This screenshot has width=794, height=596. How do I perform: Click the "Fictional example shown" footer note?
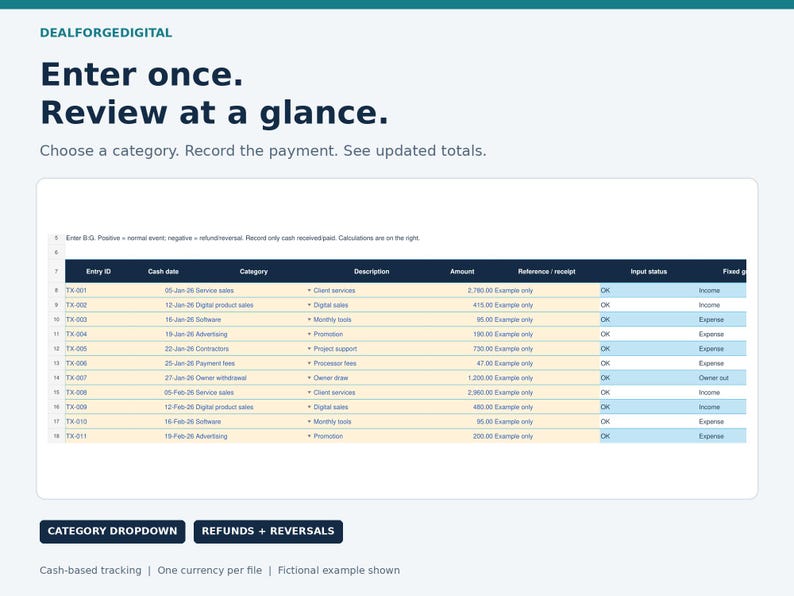(339, 570)
